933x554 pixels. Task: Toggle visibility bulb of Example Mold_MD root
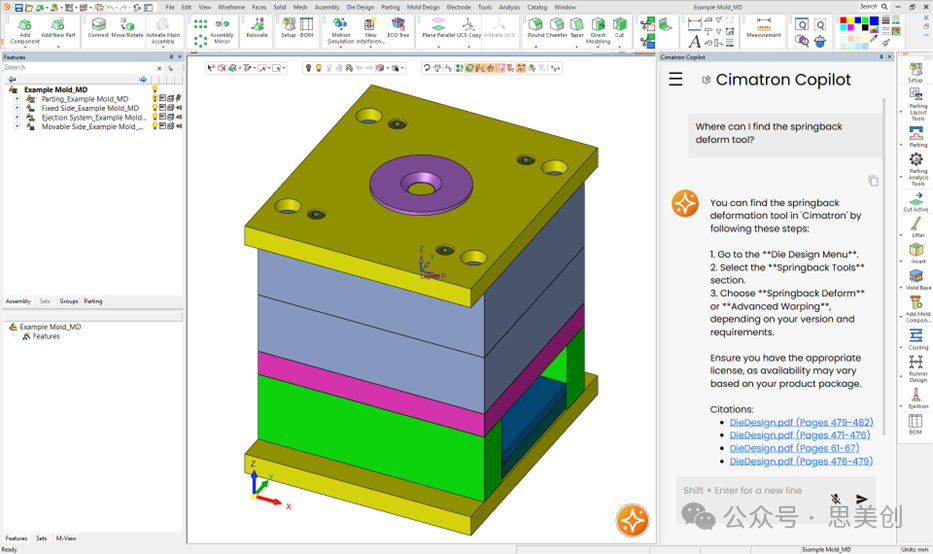point(155,89)
